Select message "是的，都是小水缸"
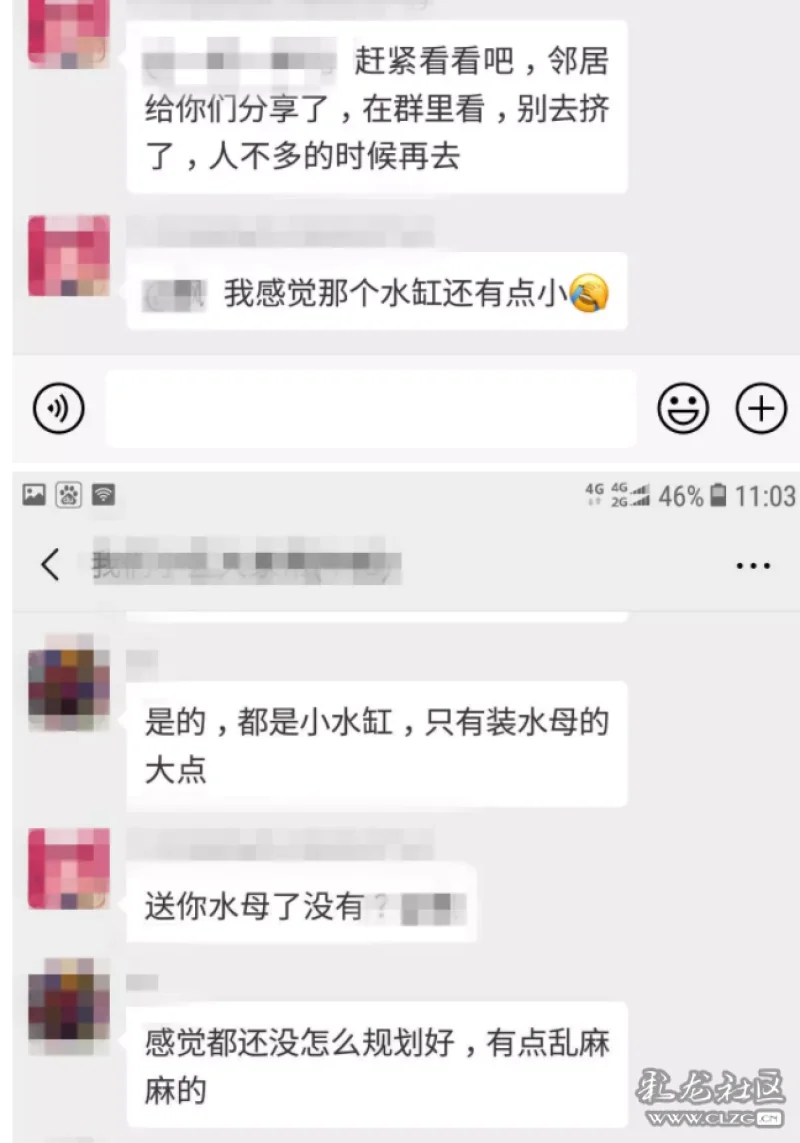Viewport: 800px width, 1143px height. [x=377, y=745]
